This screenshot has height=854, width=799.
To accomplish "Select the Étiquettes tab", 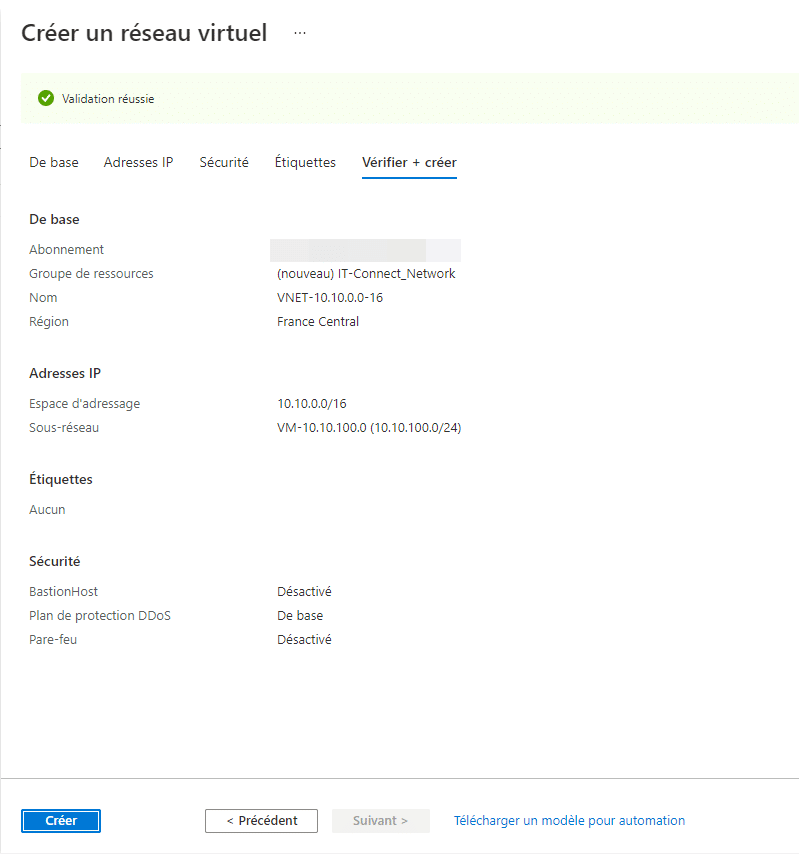I will 305,162.
